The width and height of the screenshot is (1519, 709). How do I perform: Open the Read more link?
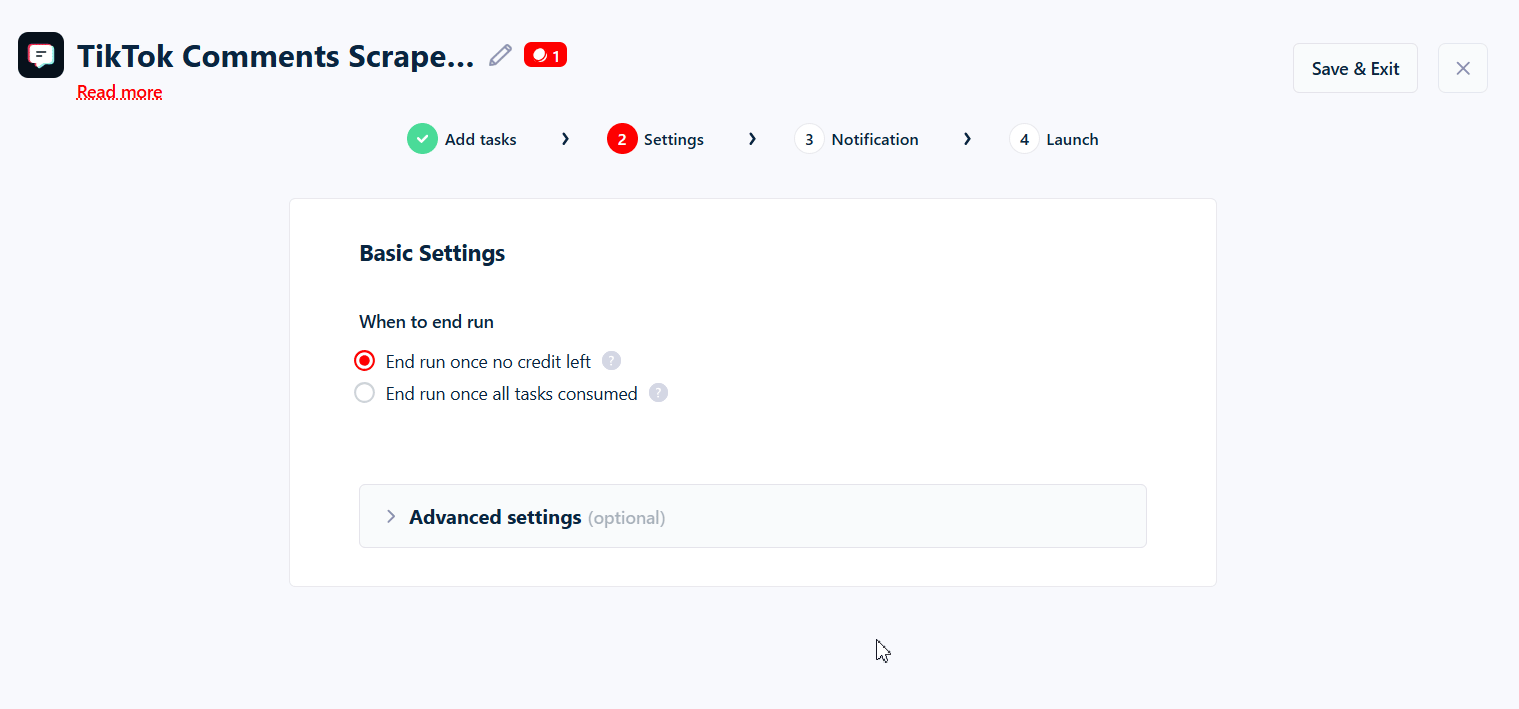[x=119, y=91]
